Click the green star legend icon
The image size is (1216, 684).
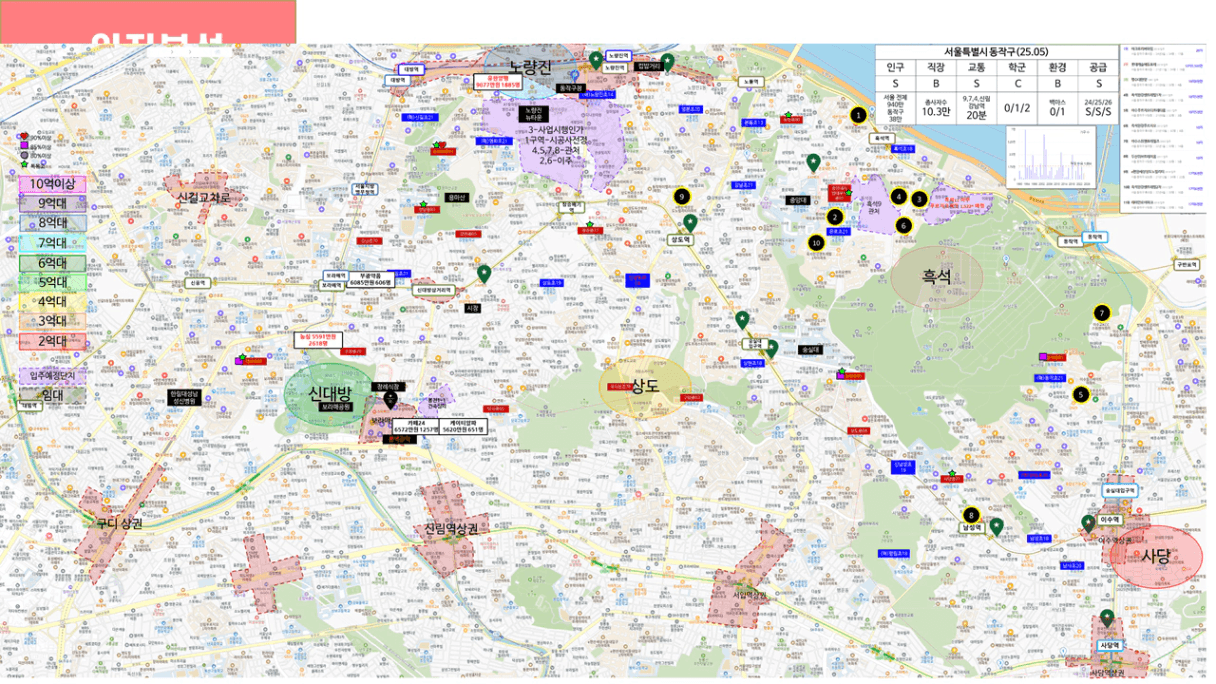click(x=24, y=166)
